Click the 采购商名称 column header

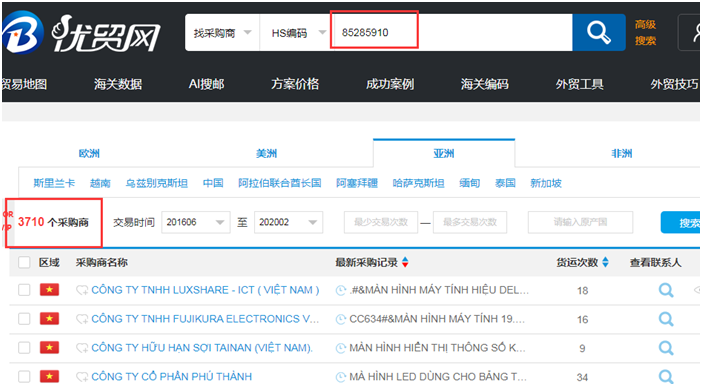(102, 262)
